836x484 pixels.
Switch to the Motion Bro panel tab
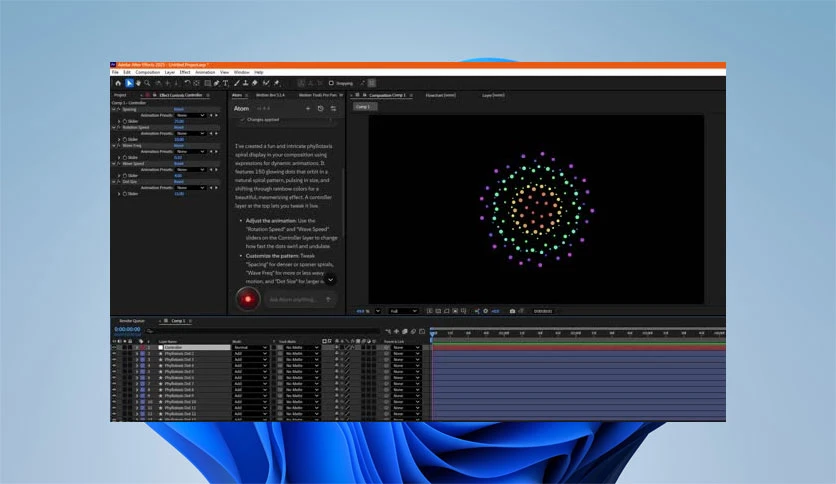(270, 95)
